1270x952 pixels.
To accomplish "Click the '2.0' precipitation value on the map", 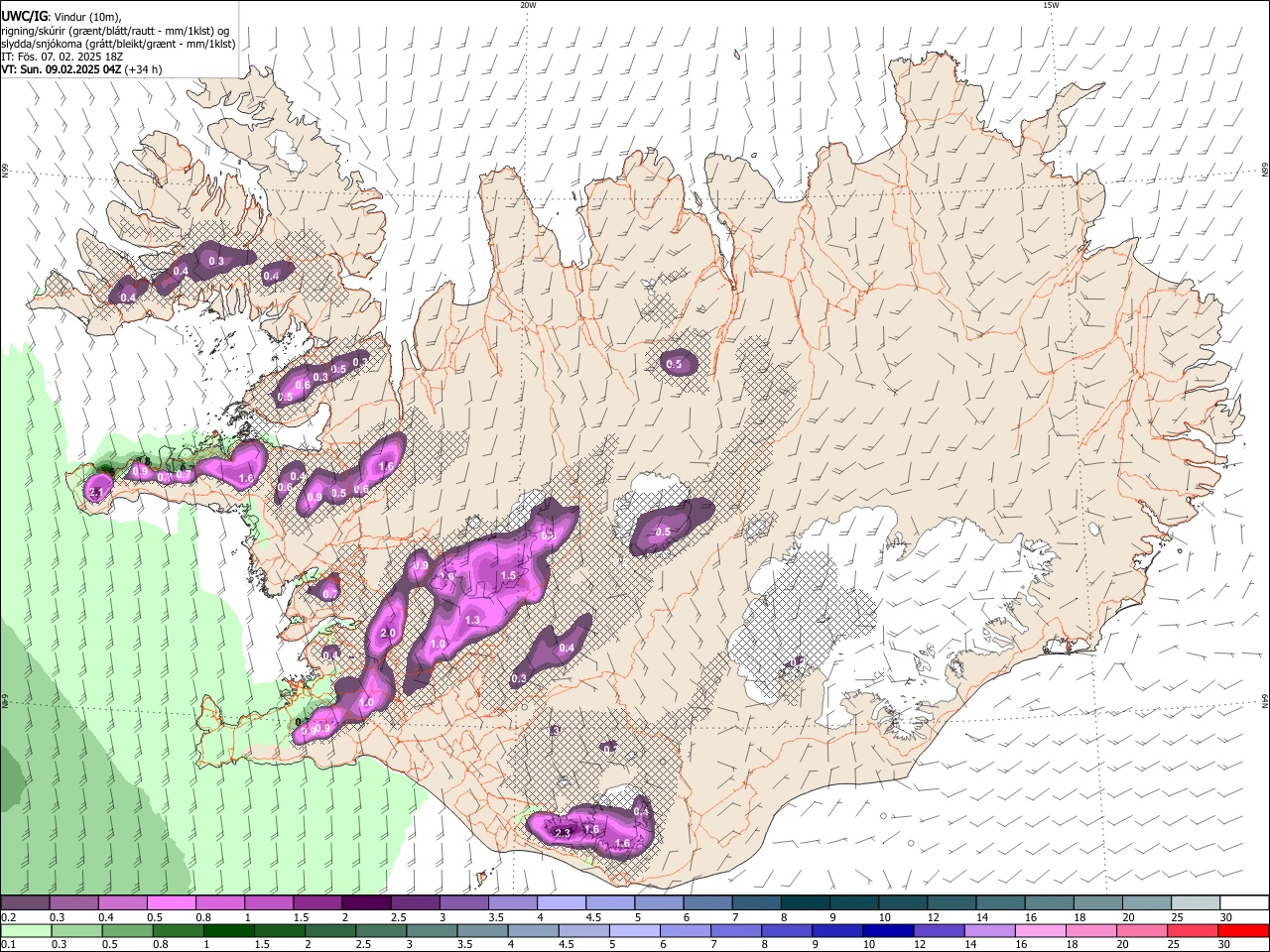I will 388,633.
